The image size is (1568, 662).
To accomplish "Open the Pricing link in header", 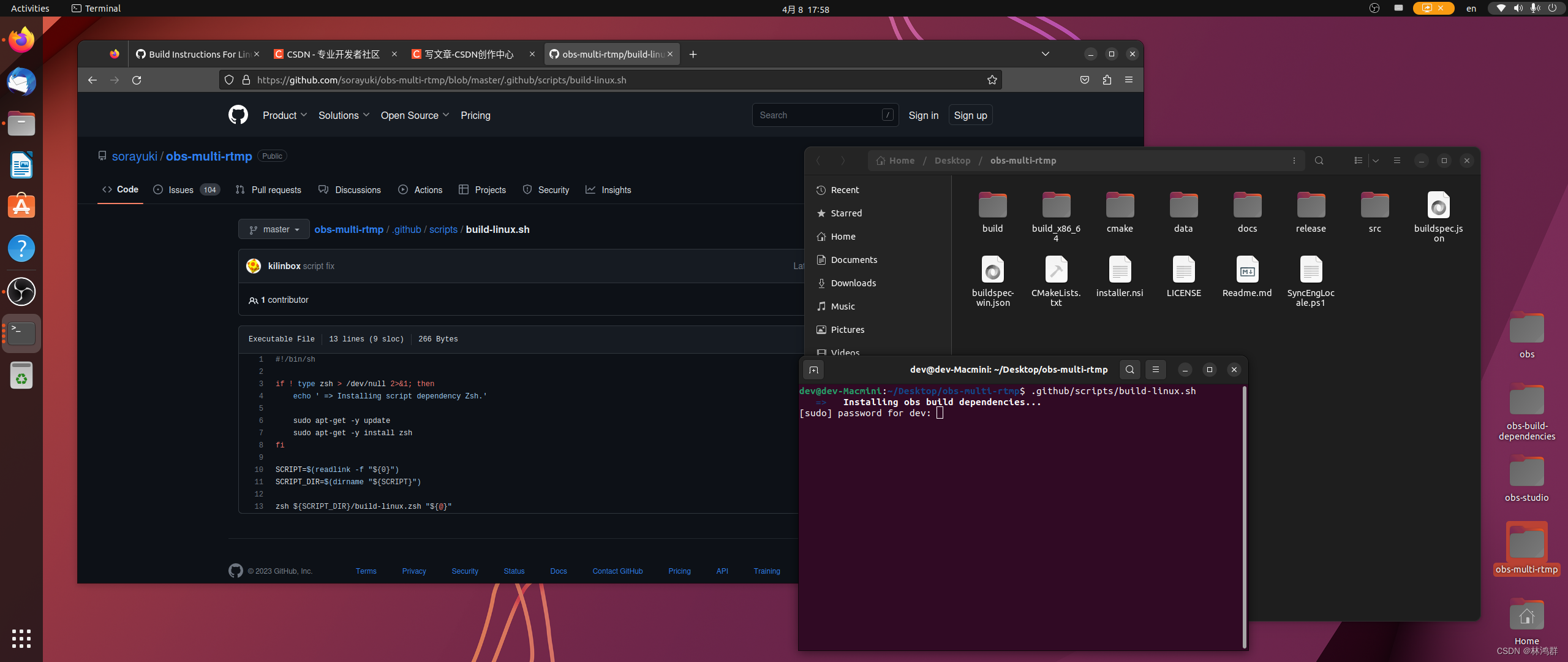I will 475,116.
